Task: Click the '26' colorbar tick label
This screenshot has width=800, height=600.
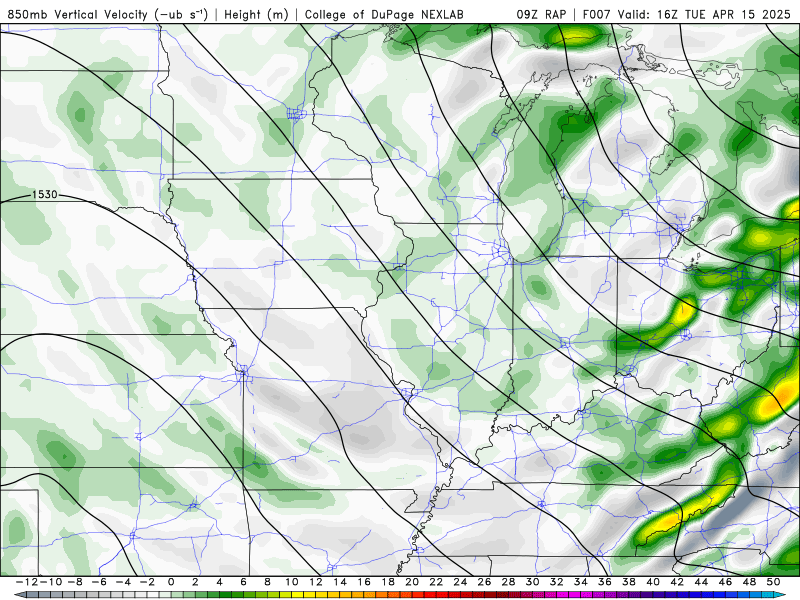Action: pos(484,582)
